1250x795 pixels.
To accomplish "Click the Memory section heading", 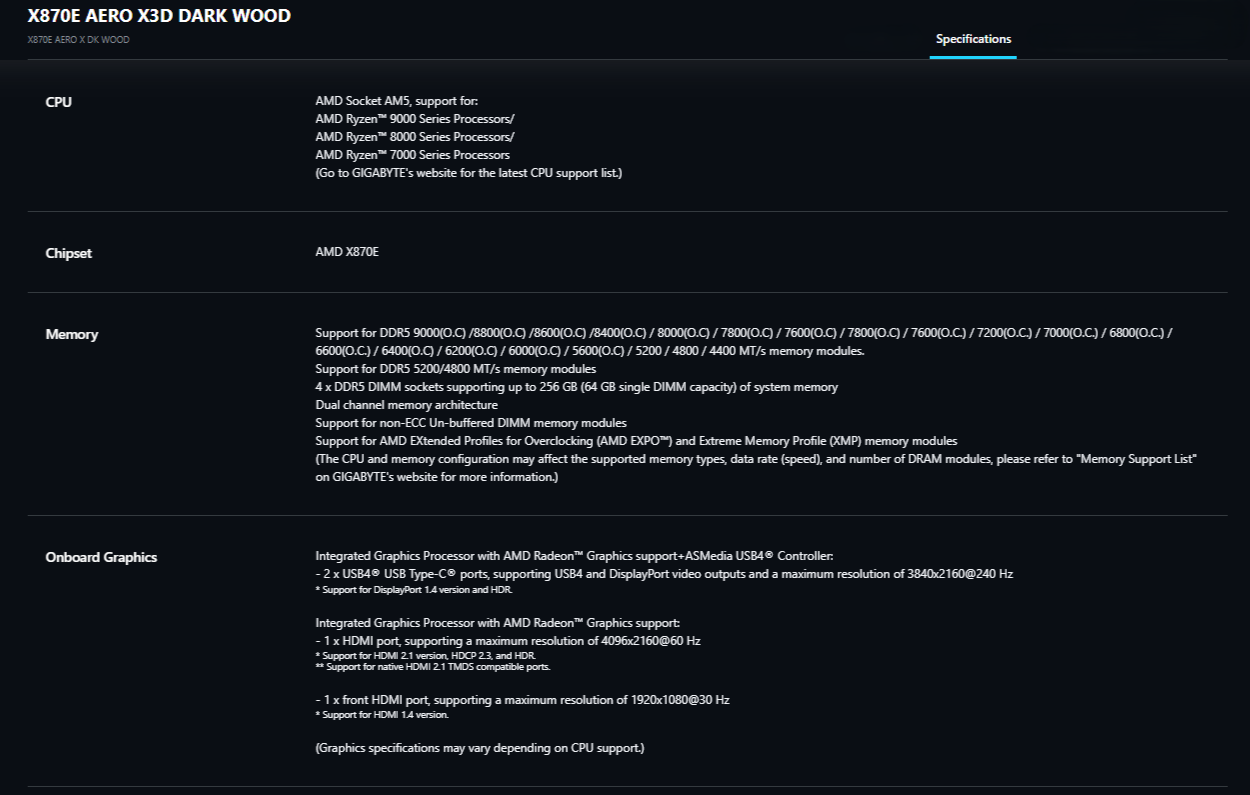I will pyautogui.click(x=72, y=334).
